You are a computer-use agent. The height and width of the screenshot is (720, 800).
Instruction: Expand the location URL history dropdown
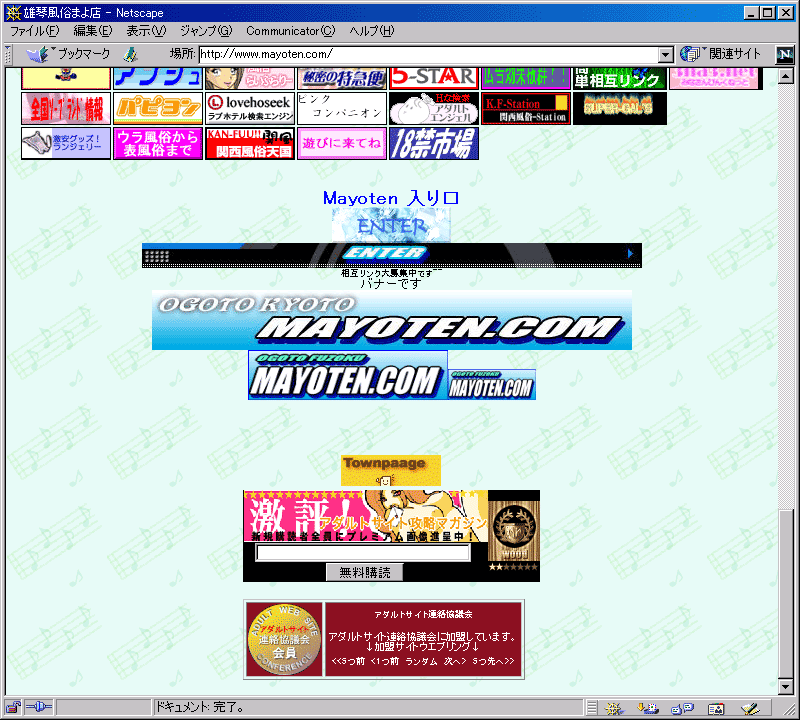[665, 55]
